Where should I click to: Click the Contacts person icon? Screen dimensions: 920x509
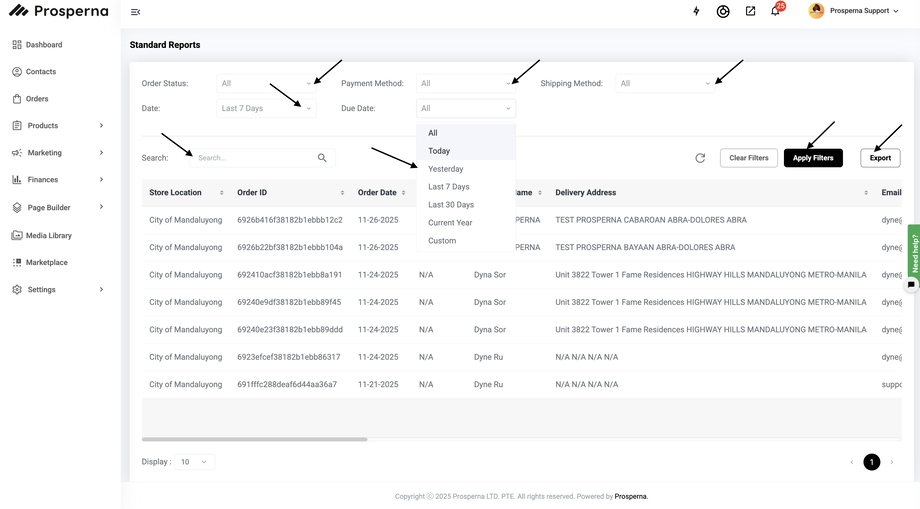coord(17,72)
